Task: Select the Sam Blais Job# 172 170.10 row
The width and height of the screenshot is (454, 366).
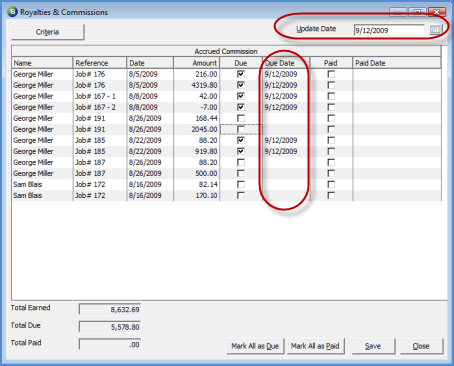Action: click(226, 195)
